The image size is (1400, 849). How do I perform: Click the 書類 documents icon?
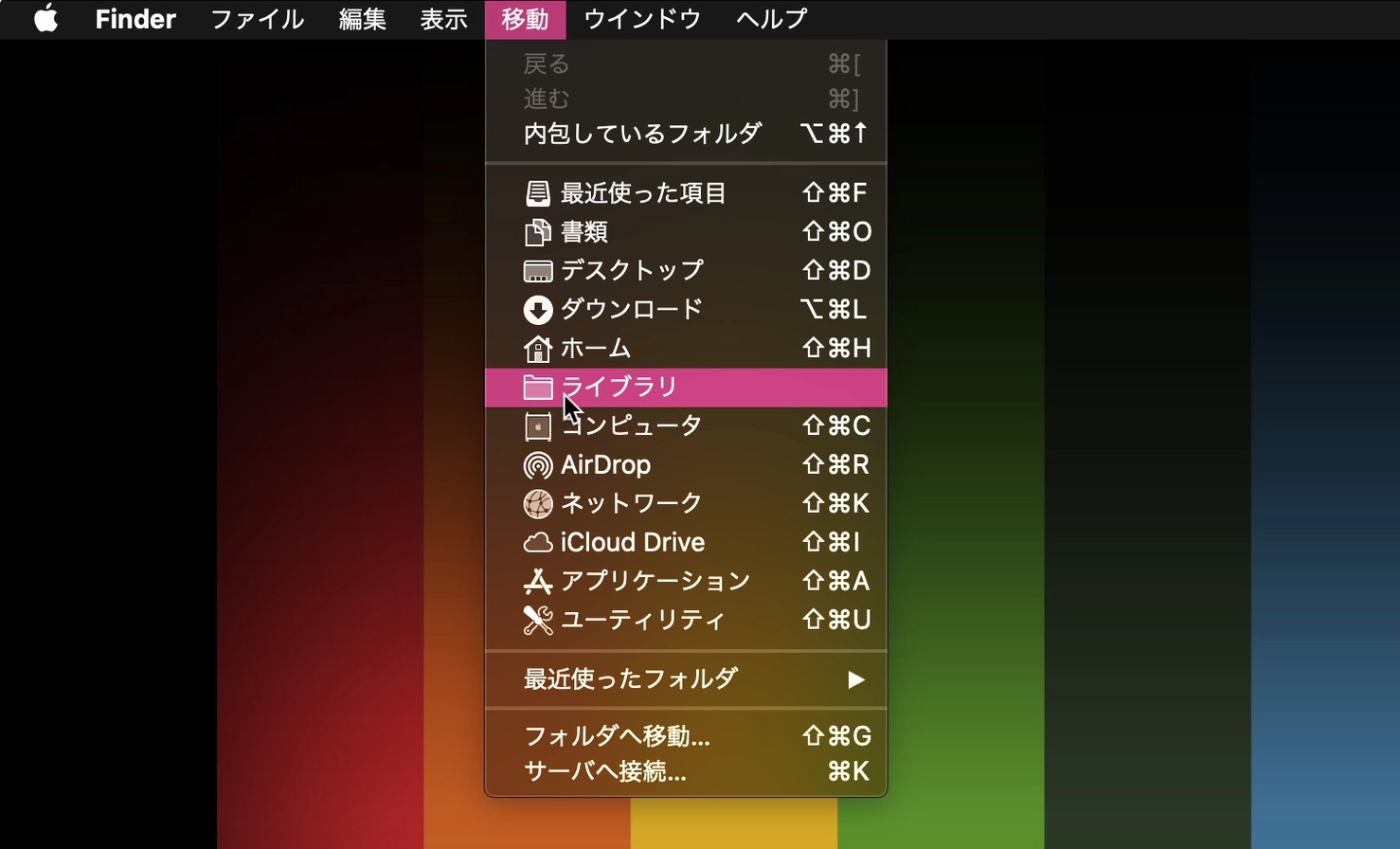(537, 232)
